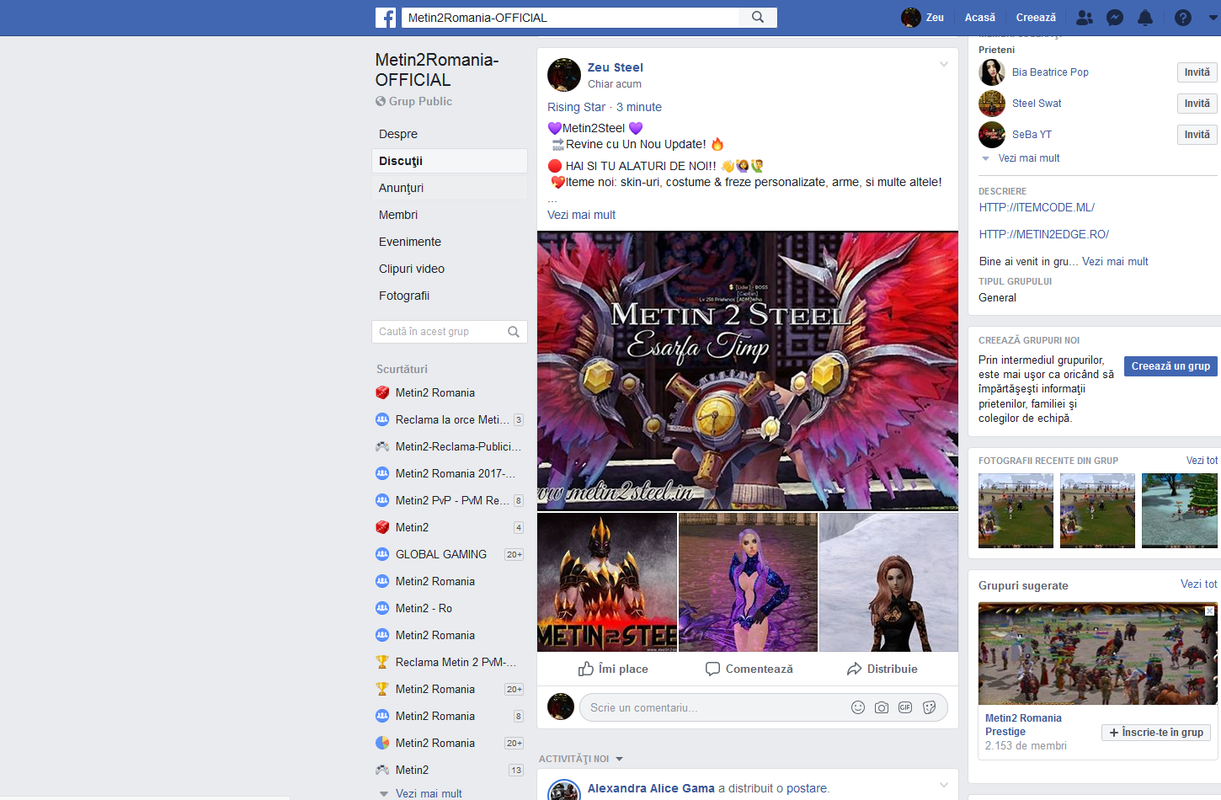1221x800 pixels.
Task: Open the help question mark icon
Action: 1183,18
